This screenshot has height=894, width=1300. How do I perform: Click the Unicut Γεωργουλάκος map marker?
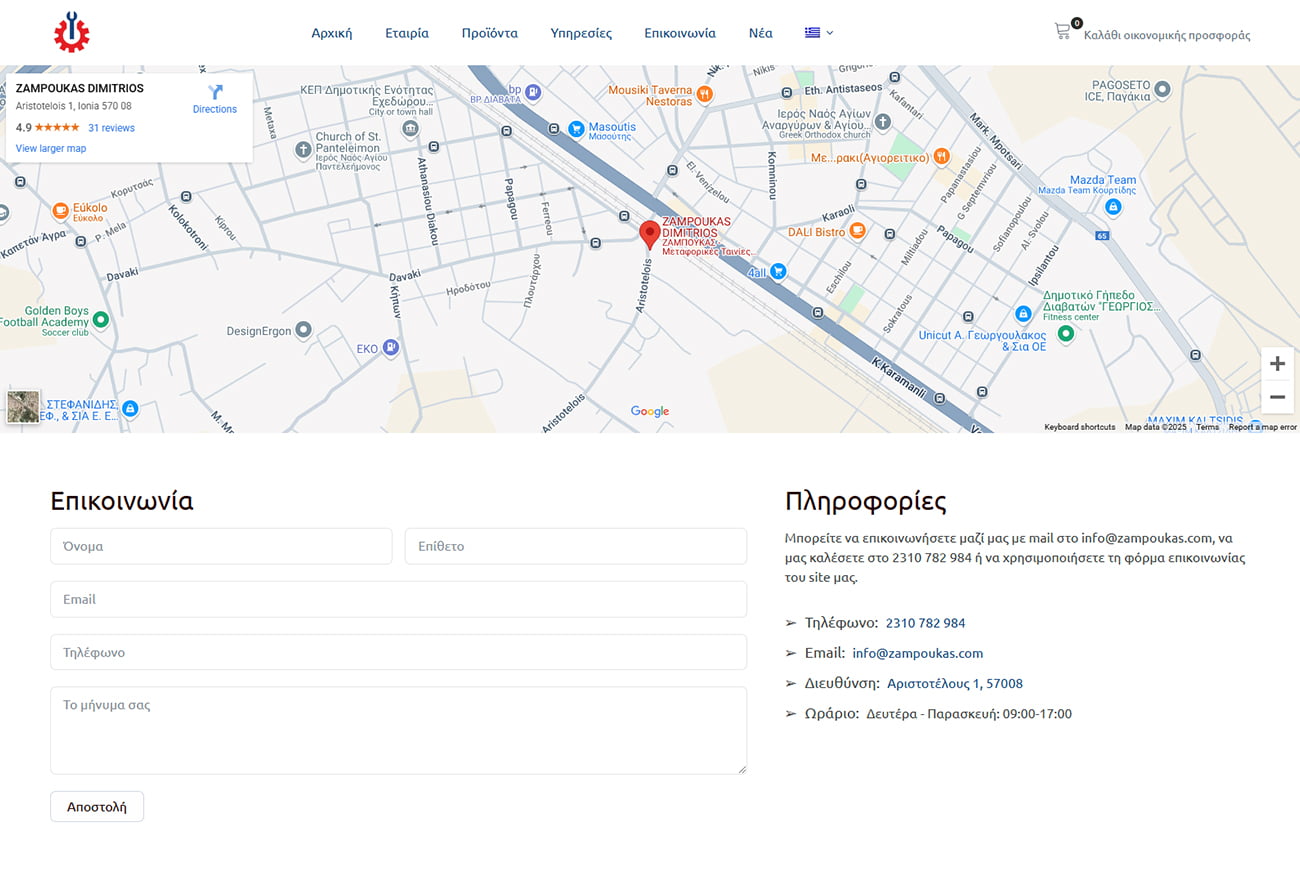1023,314
